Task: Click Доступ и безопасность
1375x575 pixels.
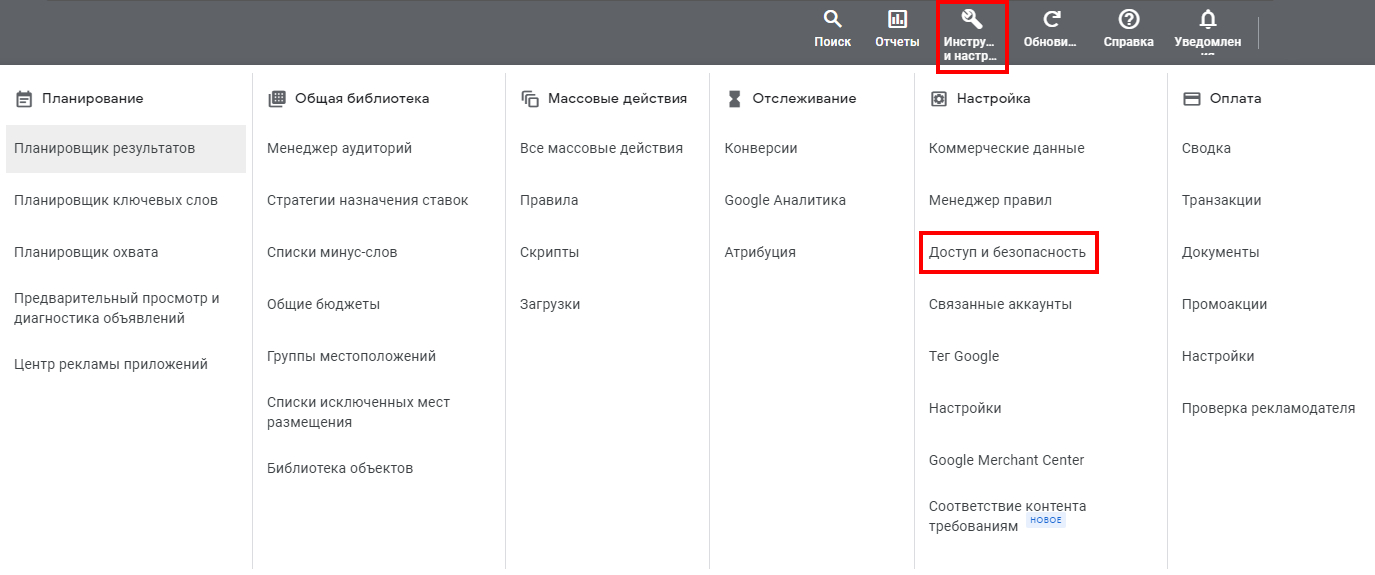Action: click(1007, 253)
